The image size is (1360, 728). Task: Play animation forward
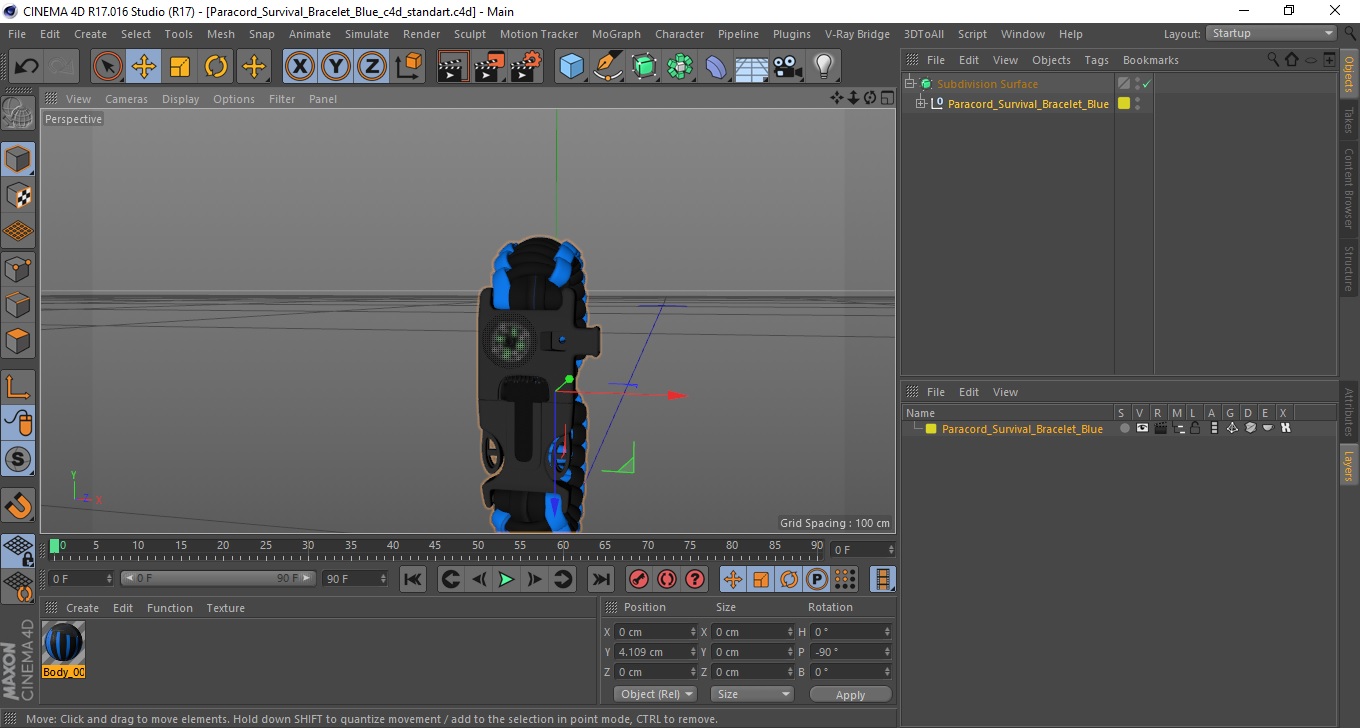click(x=507, y=579)
